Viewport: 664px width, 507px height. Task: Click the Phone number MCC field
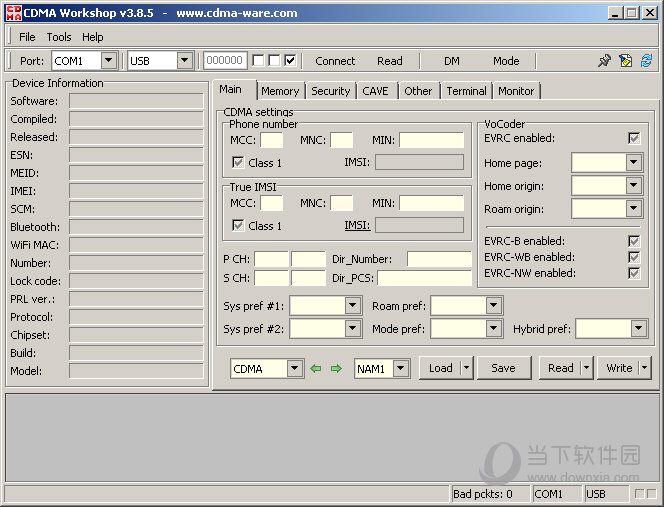[271, 140]
